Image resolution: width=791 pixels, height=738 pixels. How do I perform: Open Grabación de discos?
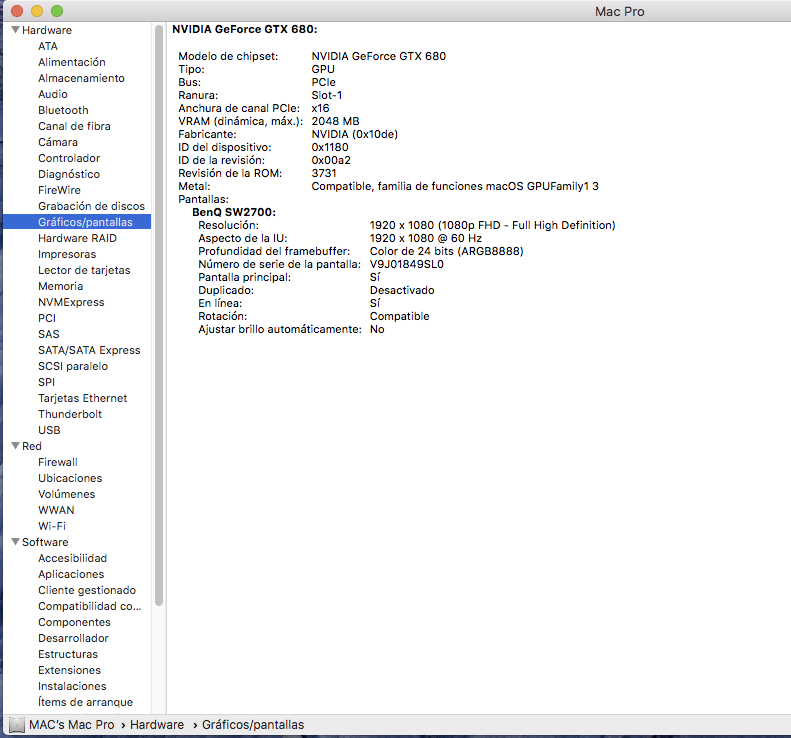click(x=91, y=206)
